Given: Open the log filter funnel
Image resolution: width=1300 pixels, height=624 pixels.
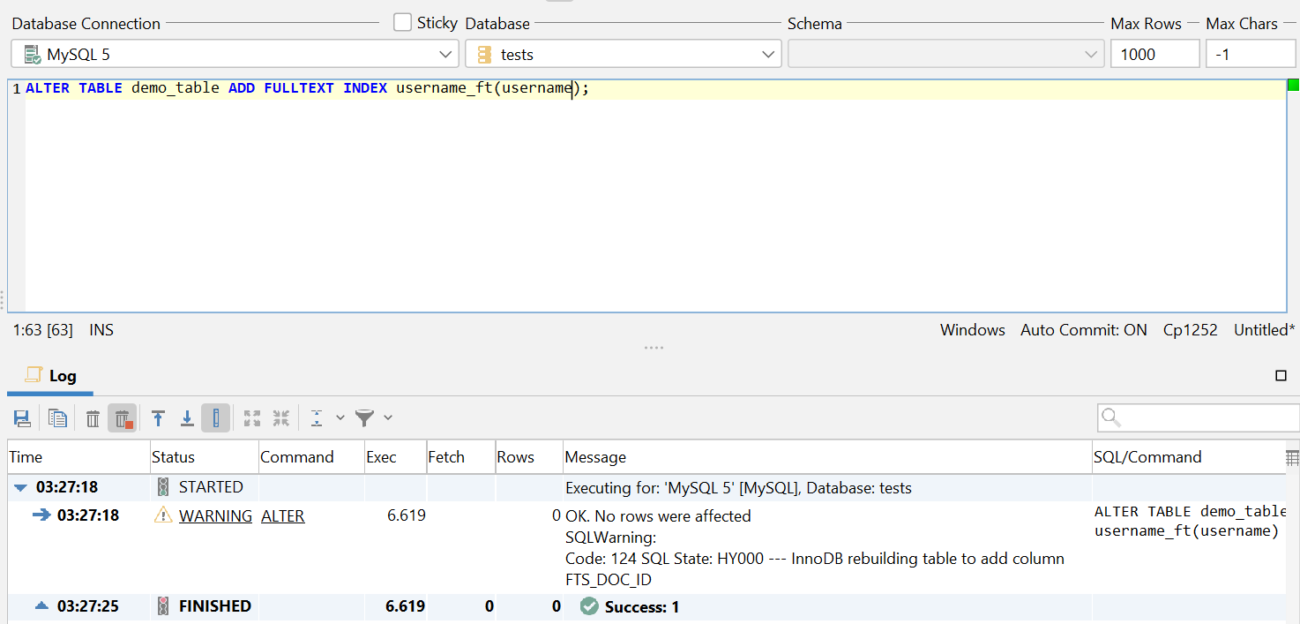Looking at the screenshot, I should pyautogui.click(x=363, y=417).
